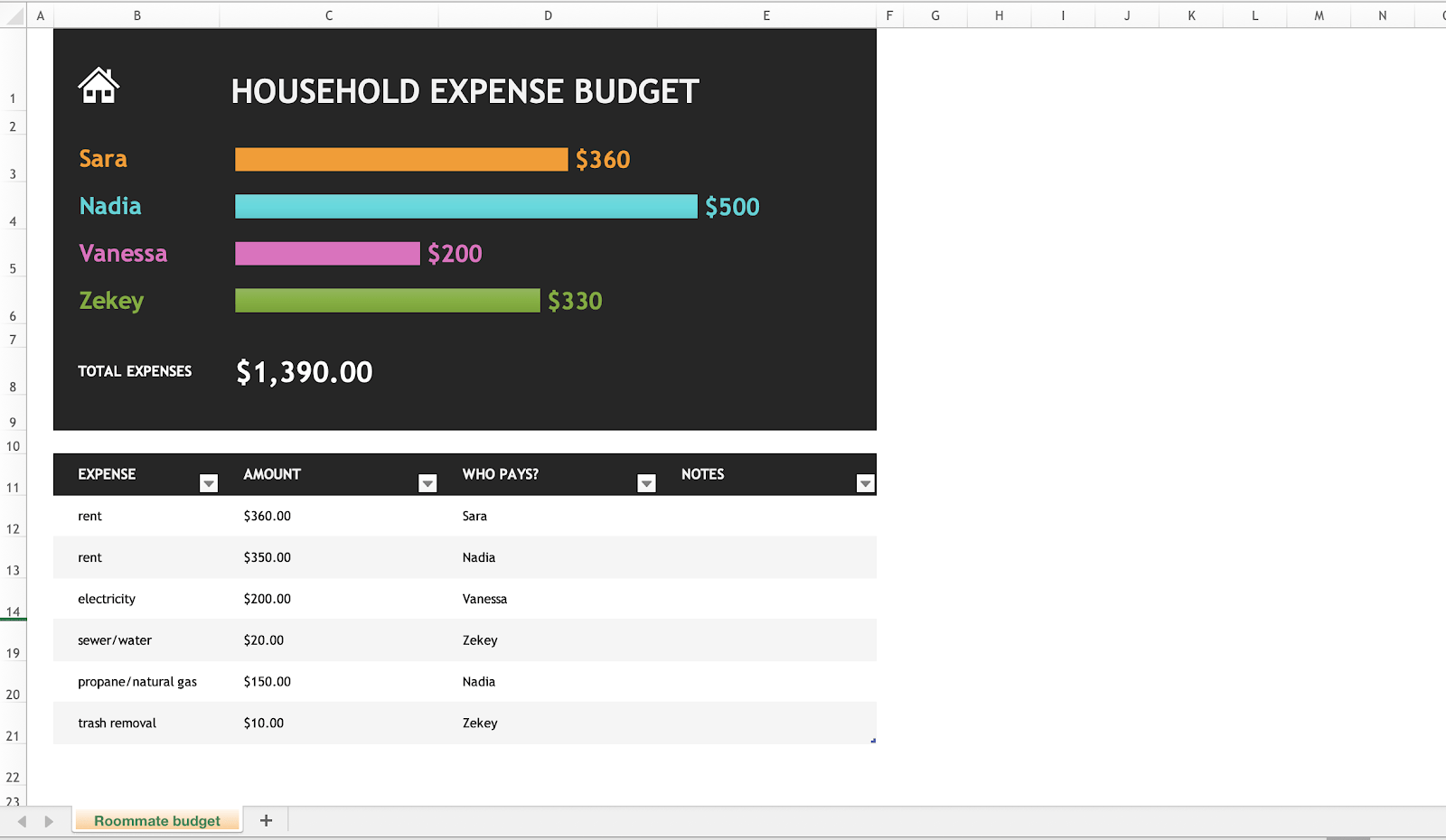1446x840 pixels.
Task: Click the add new sheet plus icon
Action: click(x=265, y=820)
